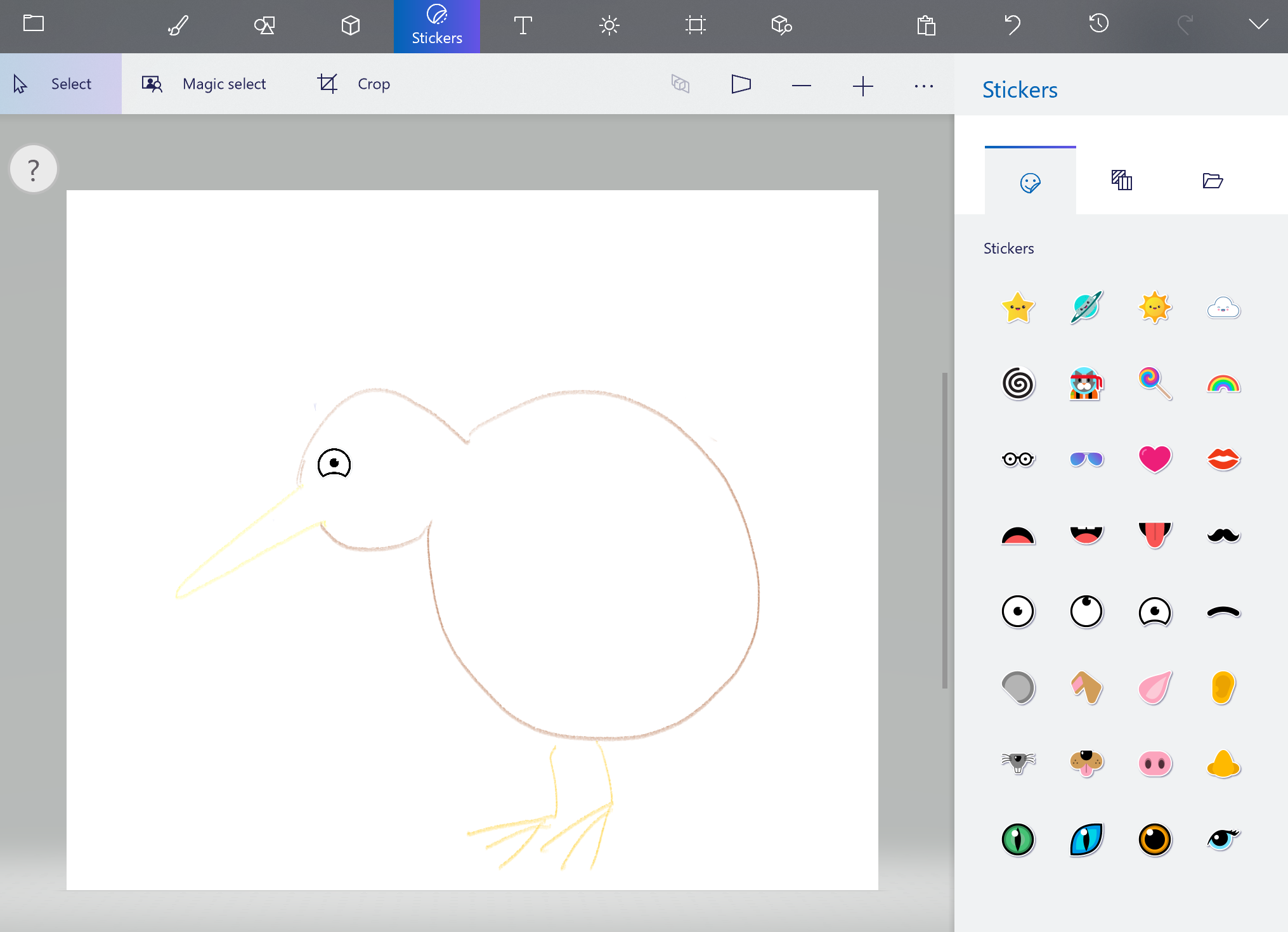Open the Menu folder icon
Viewport: 1288px width, 932px height.
coord(34,23)
